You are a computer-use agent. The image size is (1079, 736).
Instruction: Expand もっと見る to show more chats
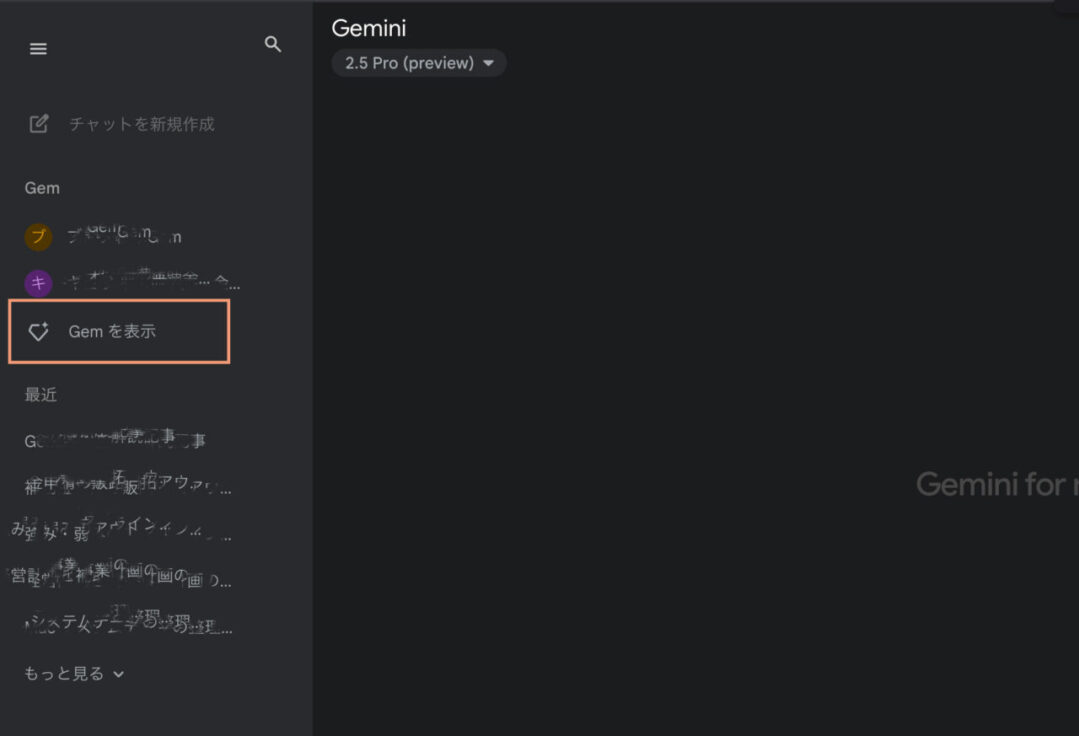(x=64, y=674)
